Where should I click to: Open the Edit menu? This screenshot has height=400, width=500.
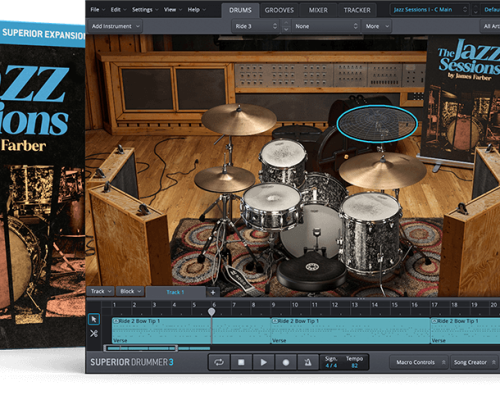118,10
